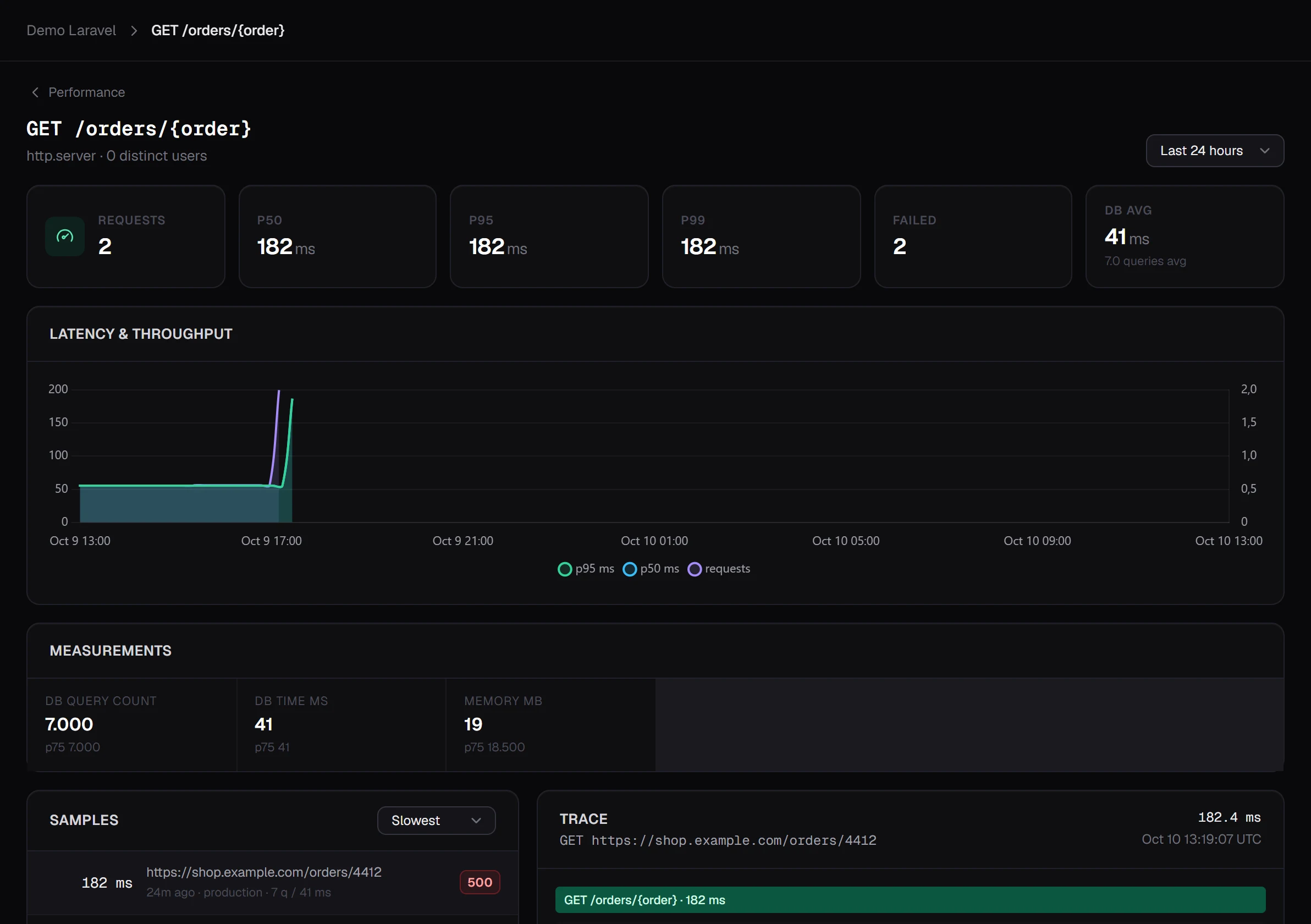Click the DB AVG 41 ms card
1311x924 pixels.
pos(1185,237)
